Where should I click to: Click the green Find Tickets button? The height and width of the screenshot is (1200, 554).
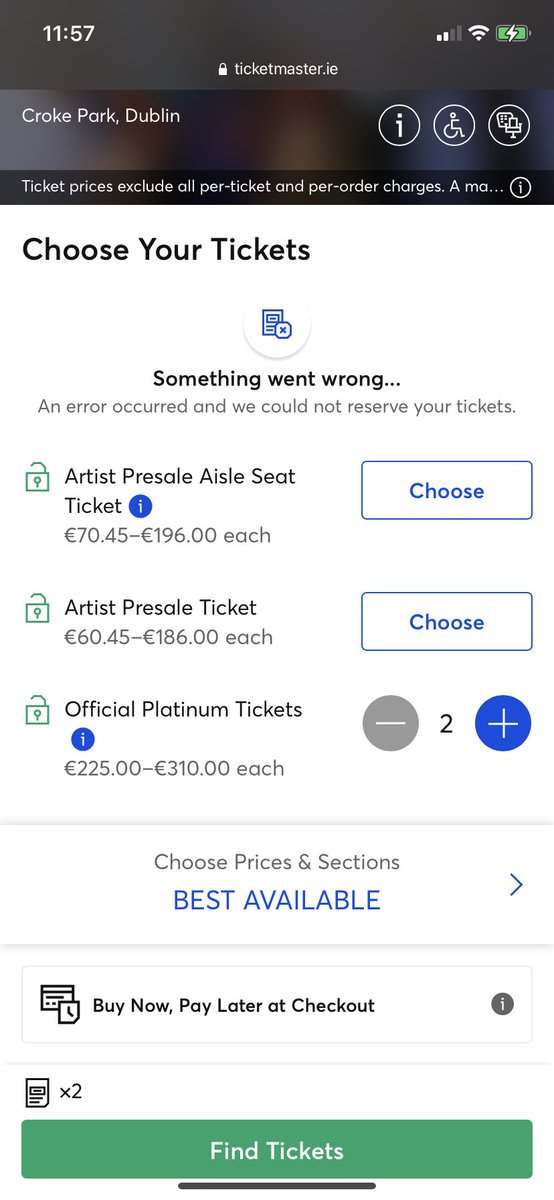[277, 1150]
